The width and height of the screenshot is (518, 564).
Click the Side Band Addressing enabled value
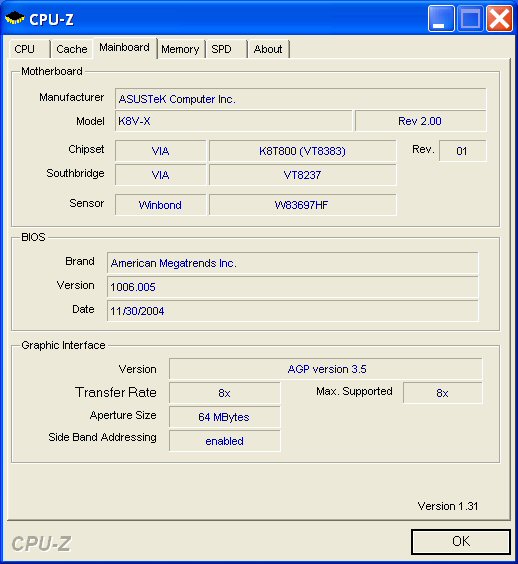click(x=224, y=441)
